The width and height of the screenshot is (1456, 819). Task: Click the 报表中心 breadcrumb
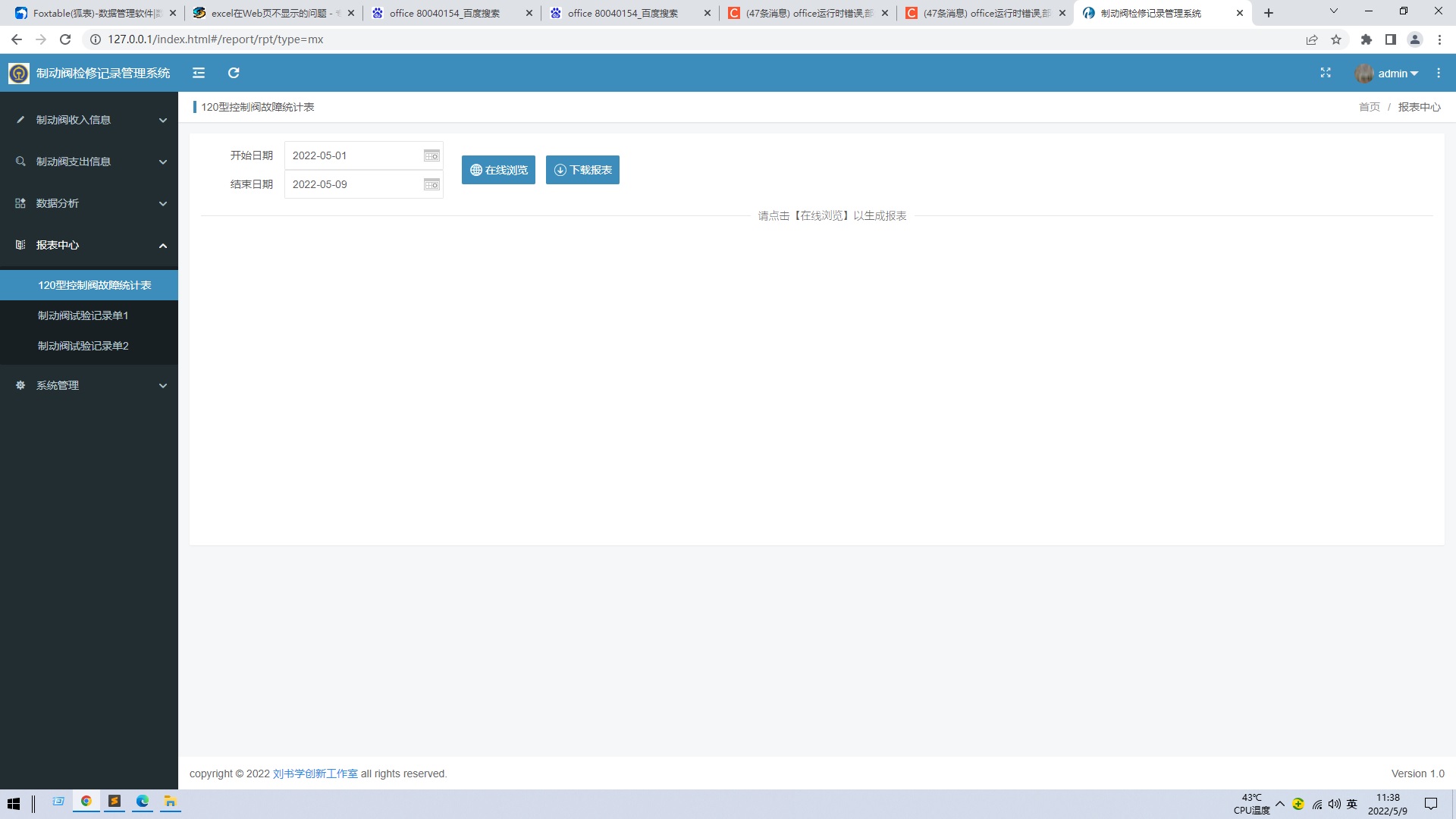coord(1420,107)
